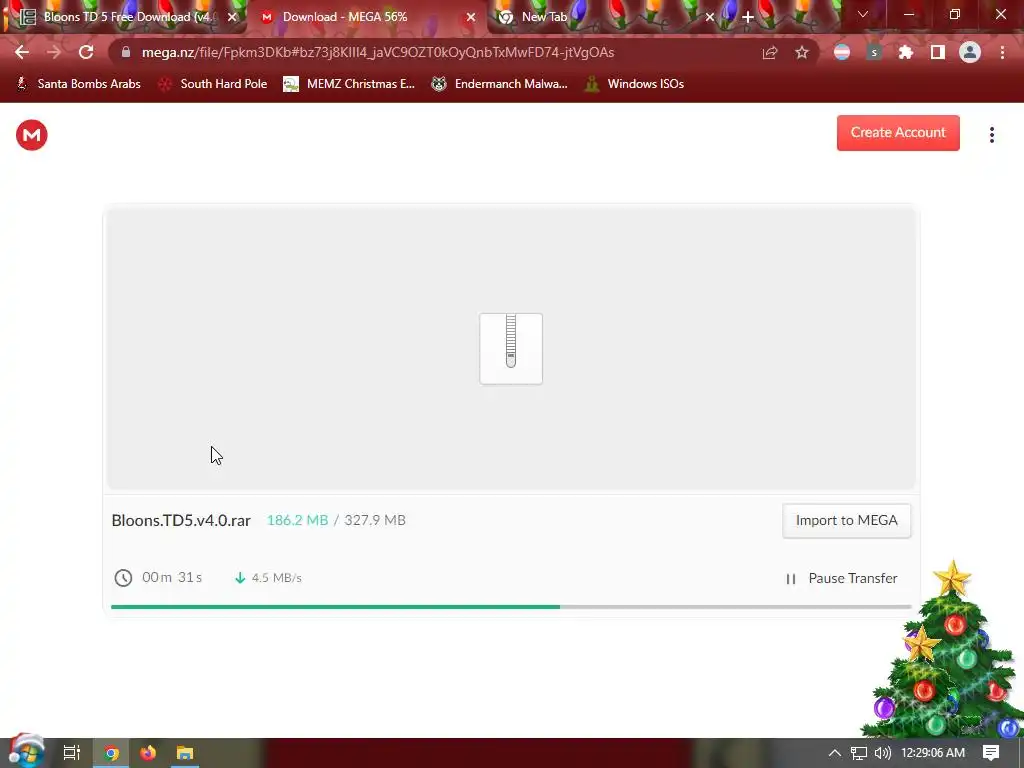Close the Download - MEGA tab
The image size is (1024, 768).
[x=471, y=17]
